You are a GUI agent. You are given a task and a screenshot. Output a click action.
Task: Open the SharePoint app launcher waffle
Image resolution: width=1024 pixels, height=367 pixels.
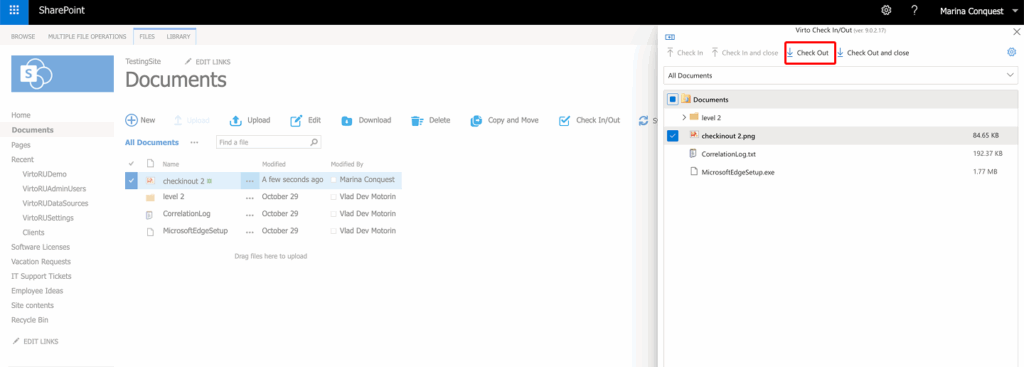pos(14,10)
